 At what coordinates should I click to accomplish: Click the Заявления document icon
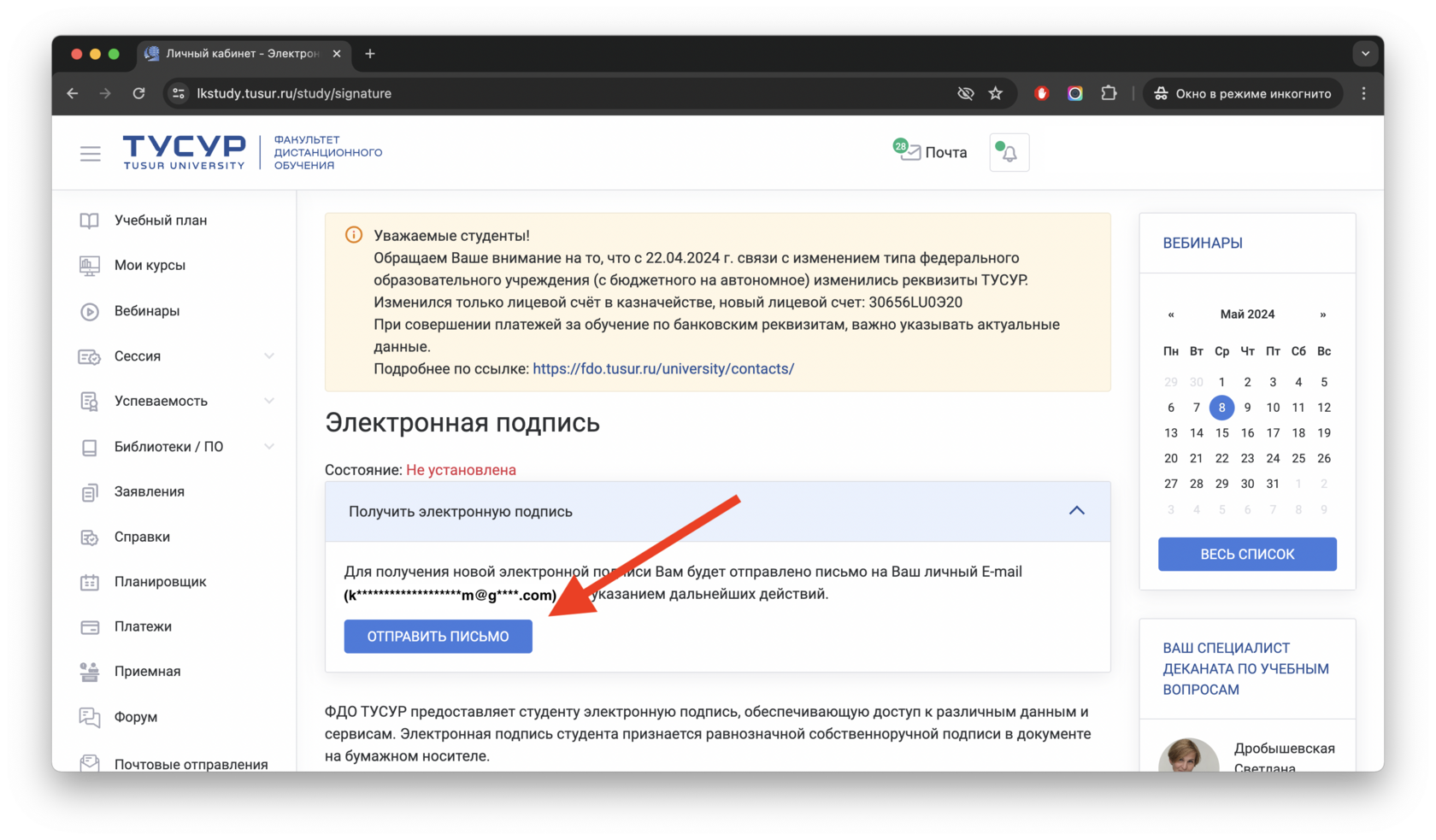point(90,492)
